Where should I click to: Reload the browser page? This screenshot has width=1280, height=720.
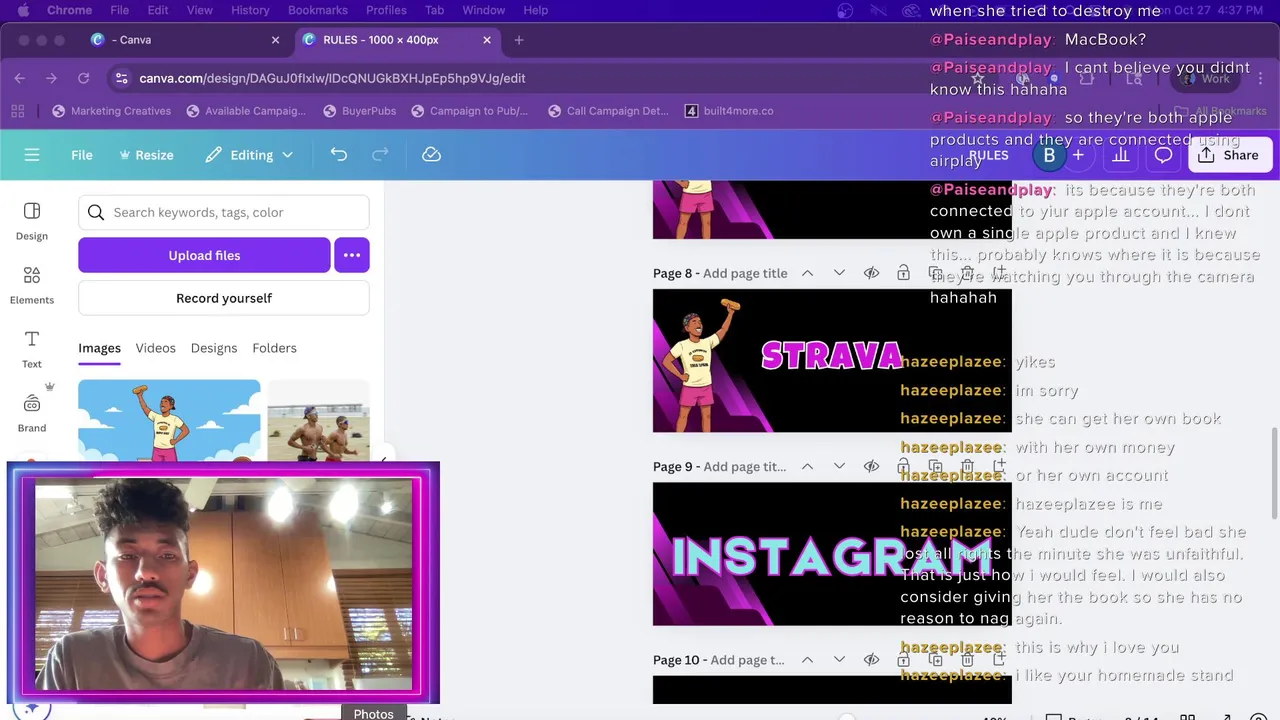84,78
